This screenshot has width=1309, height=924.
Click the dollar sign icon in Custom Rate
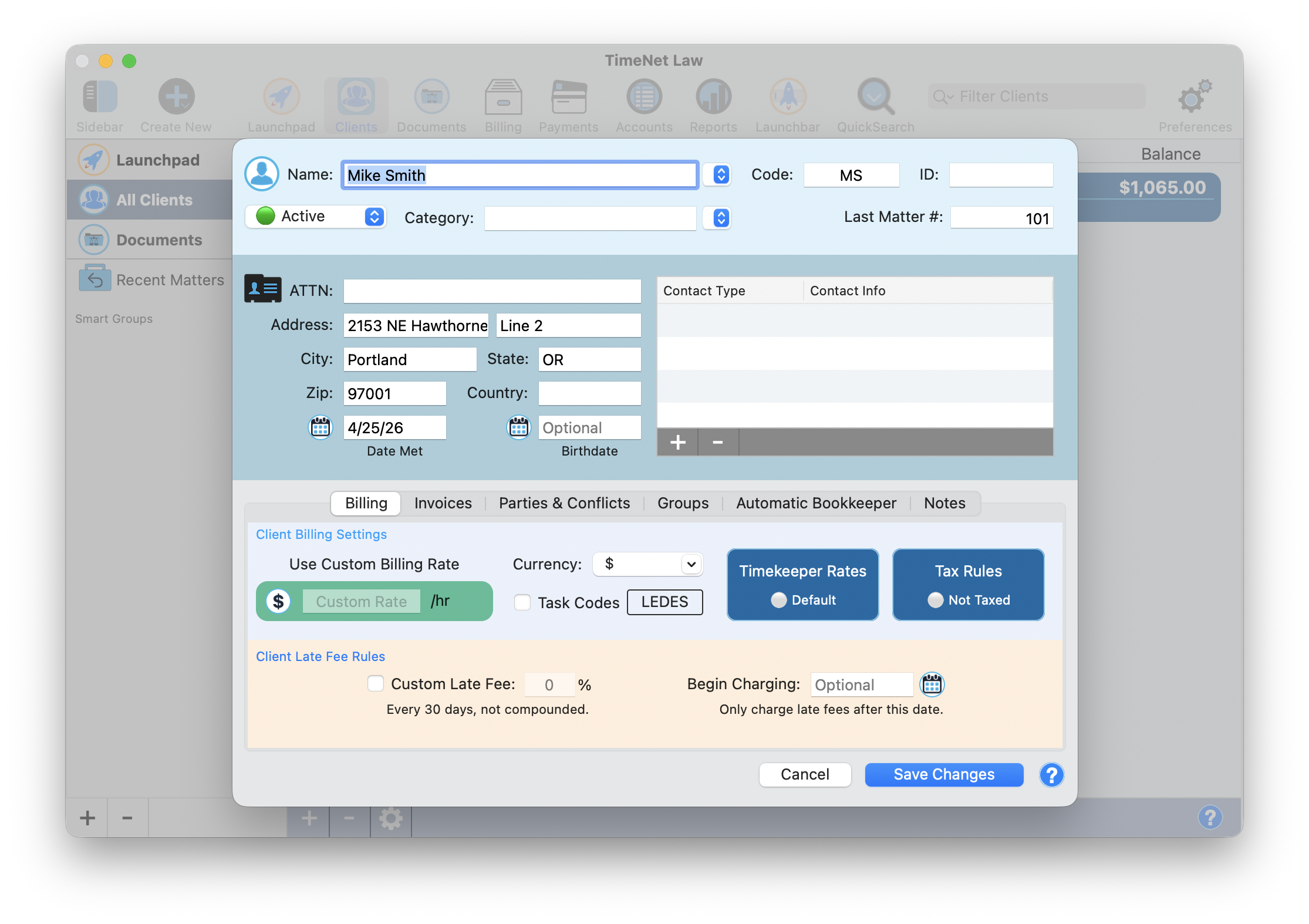coord(278,601)
